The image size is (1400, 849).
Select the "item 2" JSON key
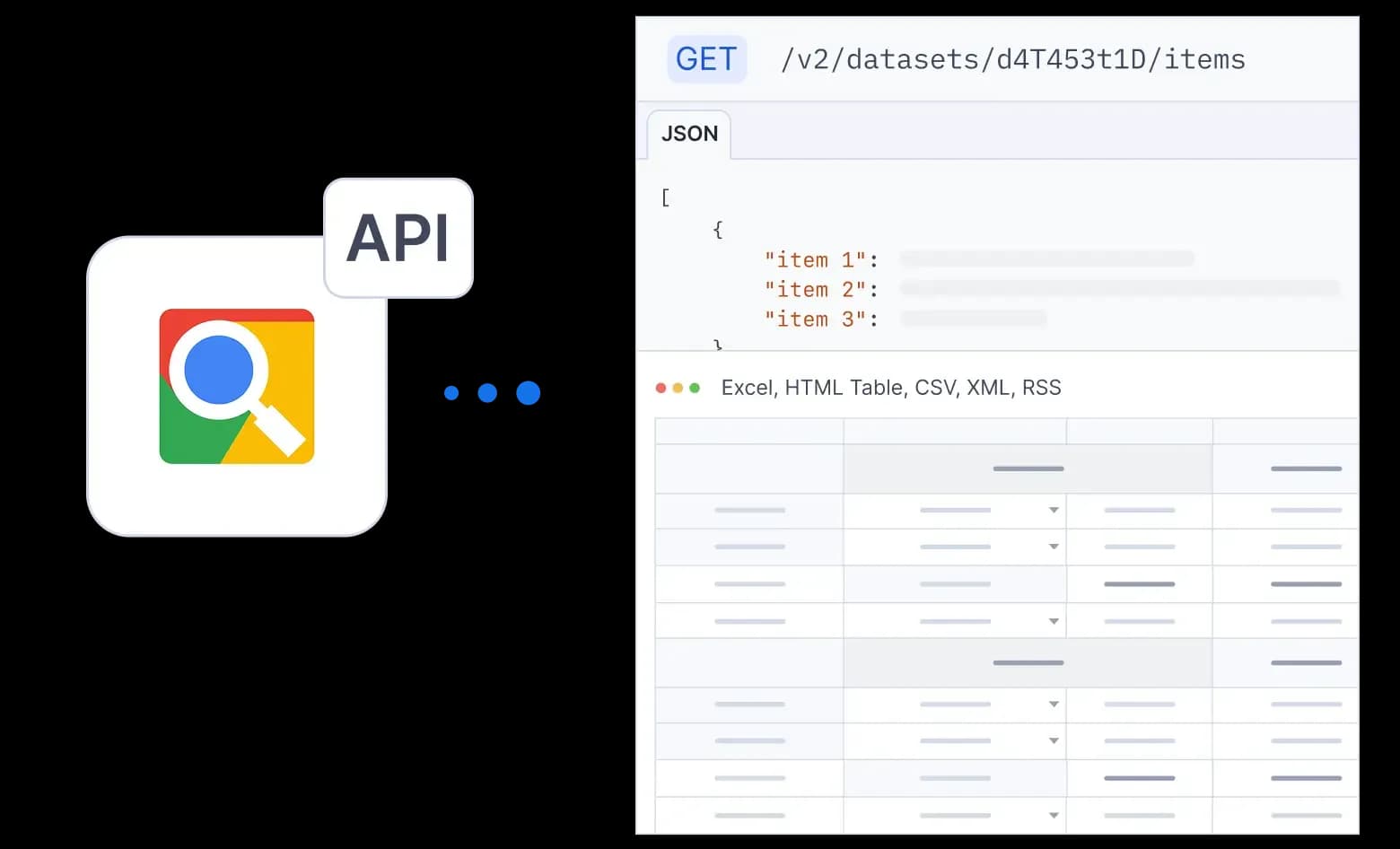pyautogui.click(x=815, y=290)
